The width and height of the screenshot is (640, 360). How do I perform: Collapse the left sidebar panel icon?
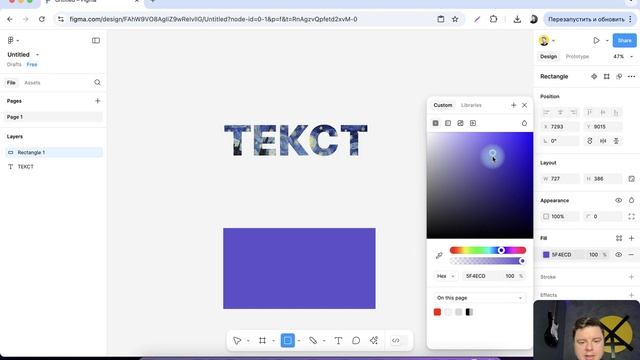tap(96, 40)
